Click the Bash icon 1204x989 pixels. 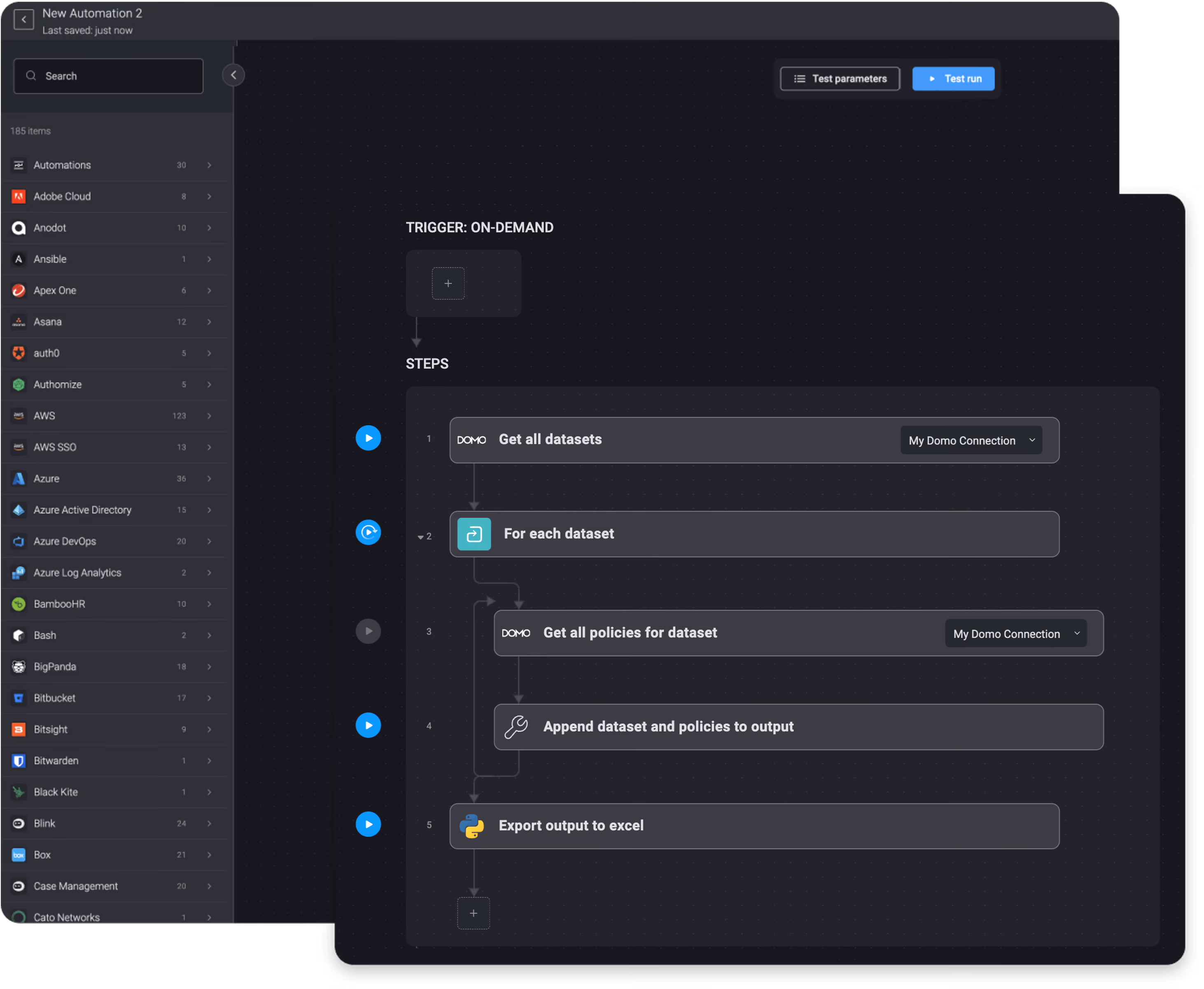[19, 635]
